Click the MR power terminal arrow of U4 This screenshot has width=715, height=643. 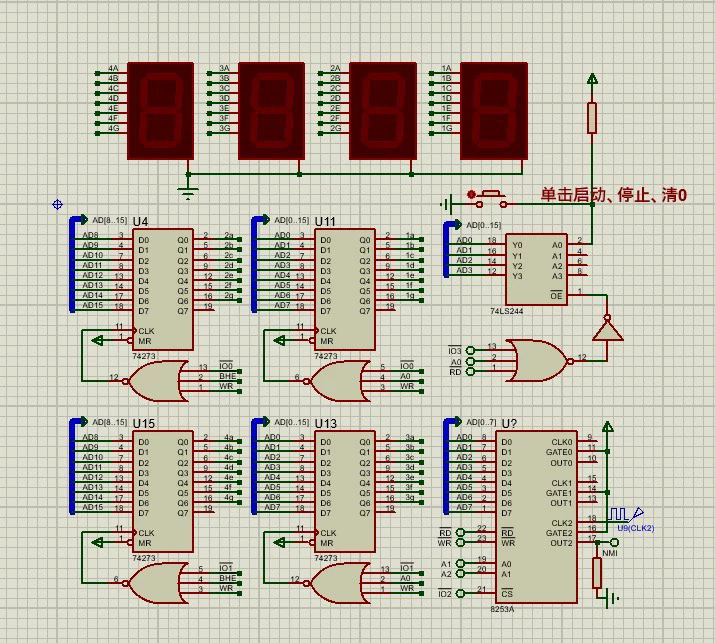97,340
